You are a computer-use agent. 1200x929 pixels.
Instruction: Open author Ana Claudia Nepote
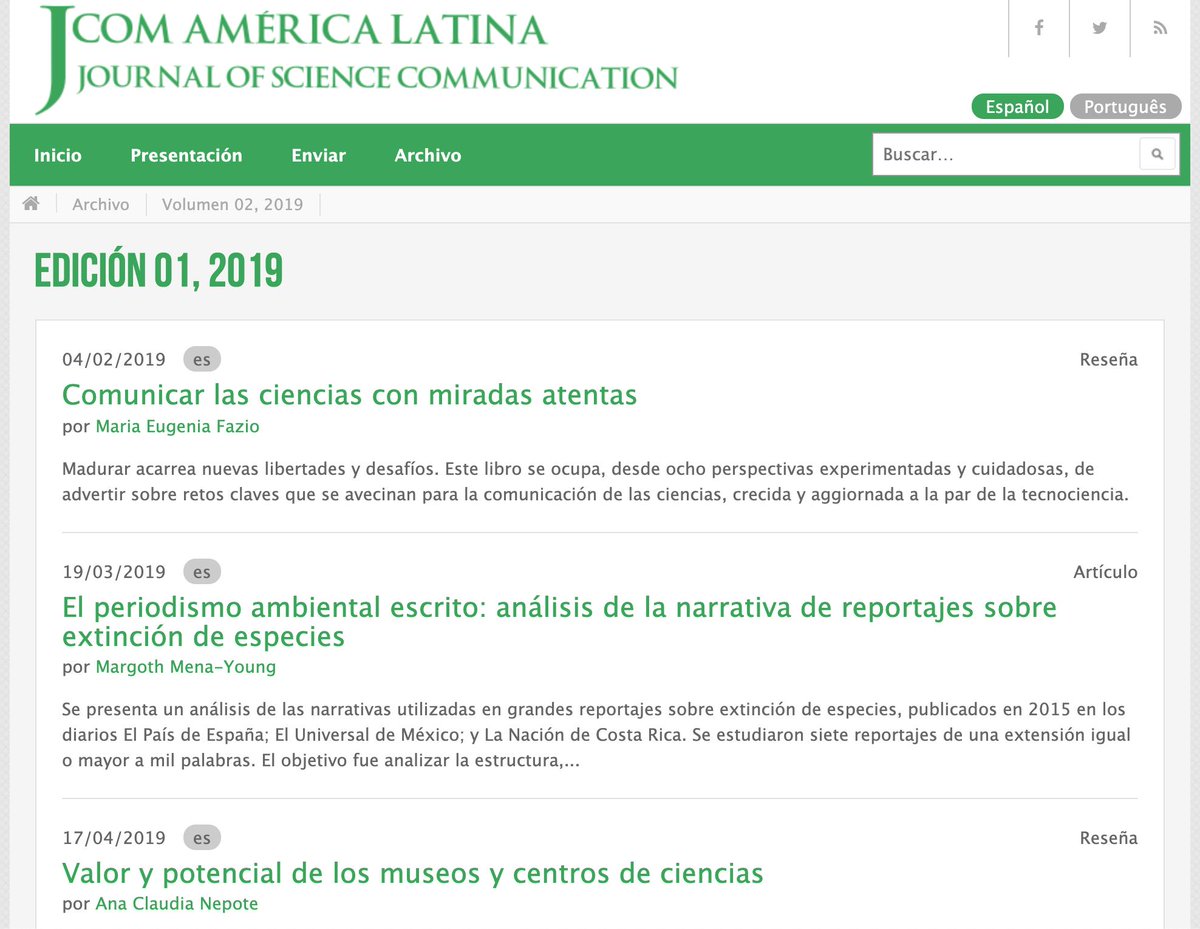tap(177, 904)
